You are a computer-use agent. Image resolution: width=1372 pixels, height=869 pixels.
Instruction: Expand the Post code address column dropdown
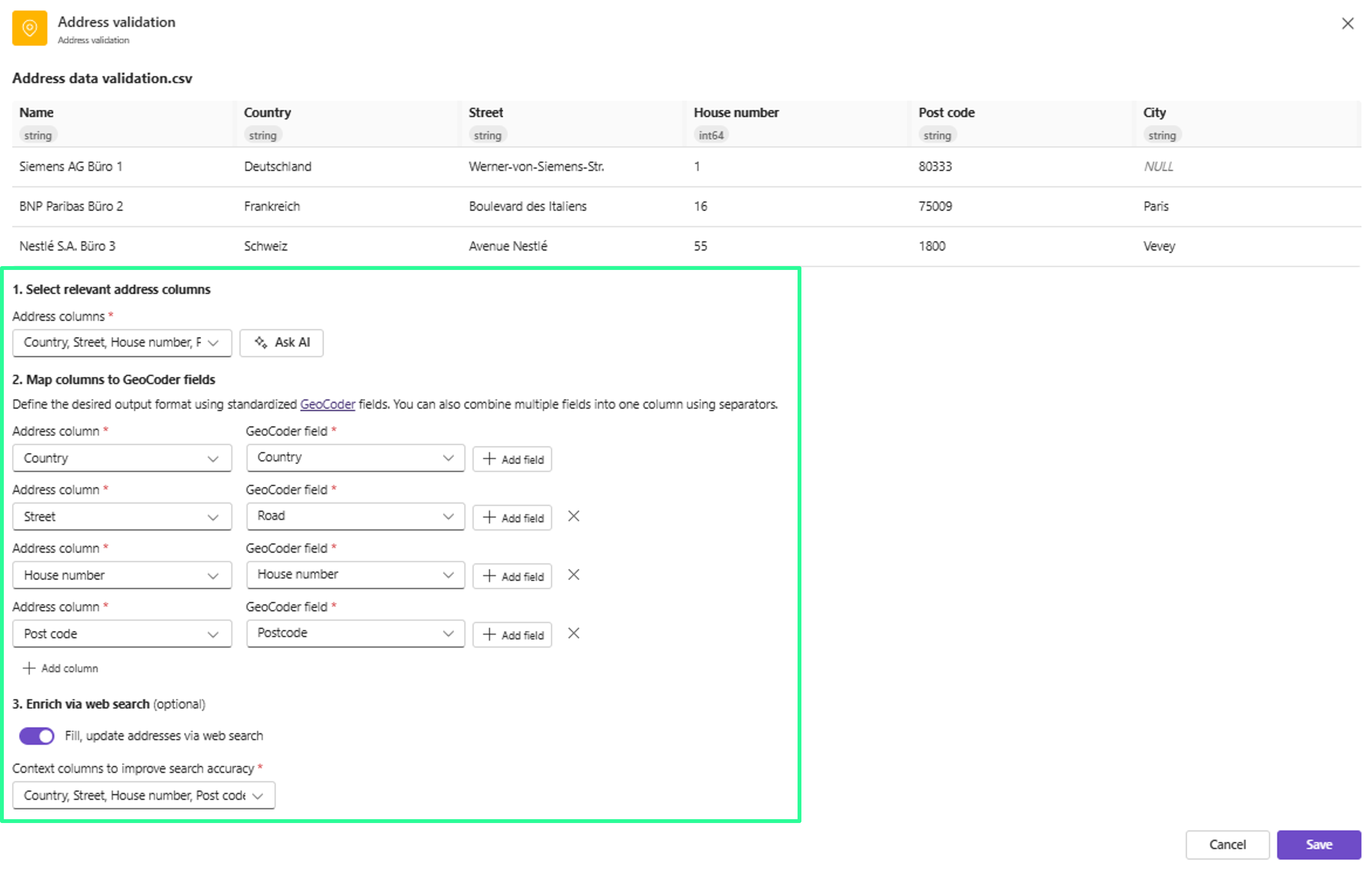click(x=121, y=634)
